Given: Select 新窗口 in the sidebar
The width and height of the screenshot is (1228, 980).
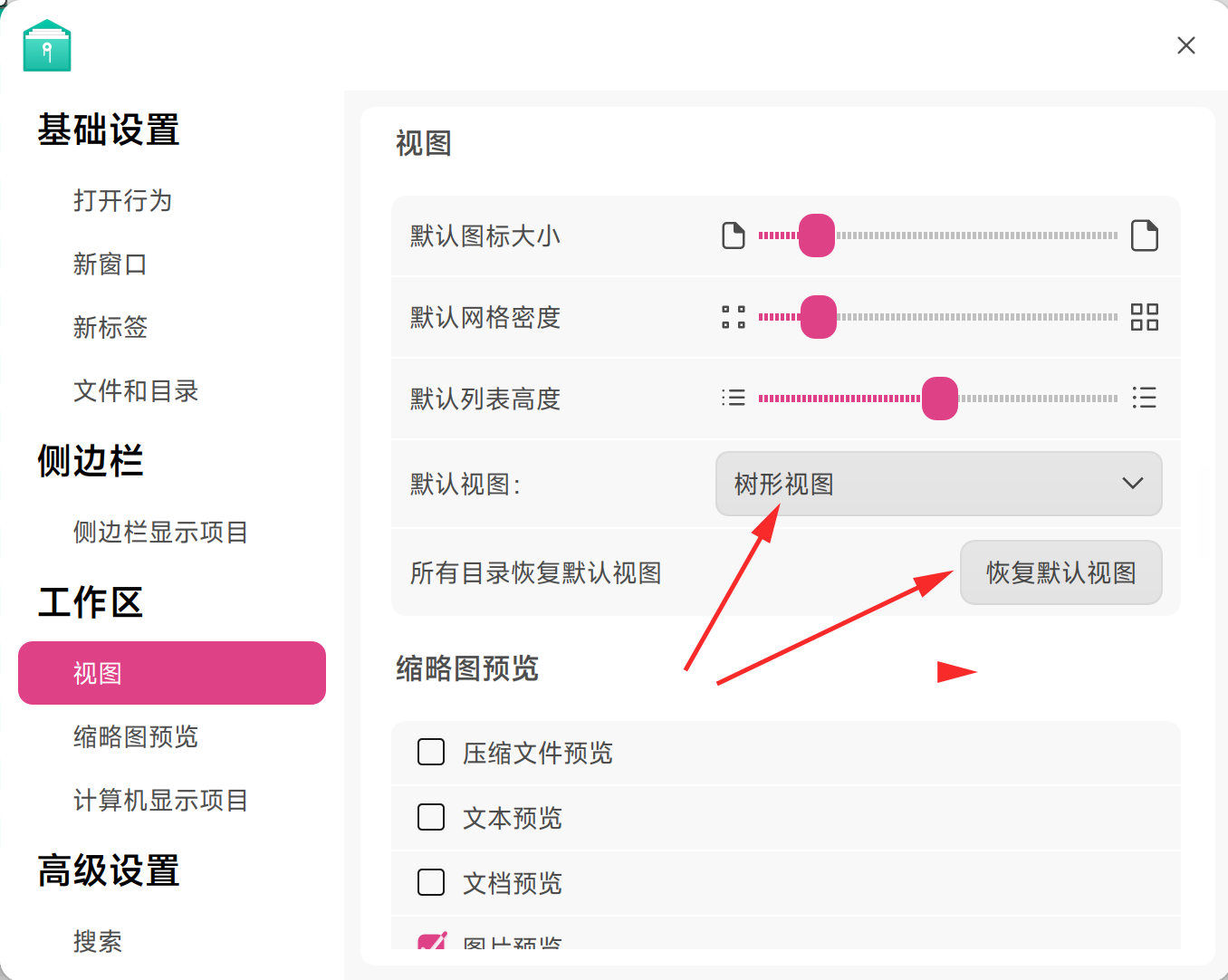Looking at the screenshot, I should [x=110, y=264].
